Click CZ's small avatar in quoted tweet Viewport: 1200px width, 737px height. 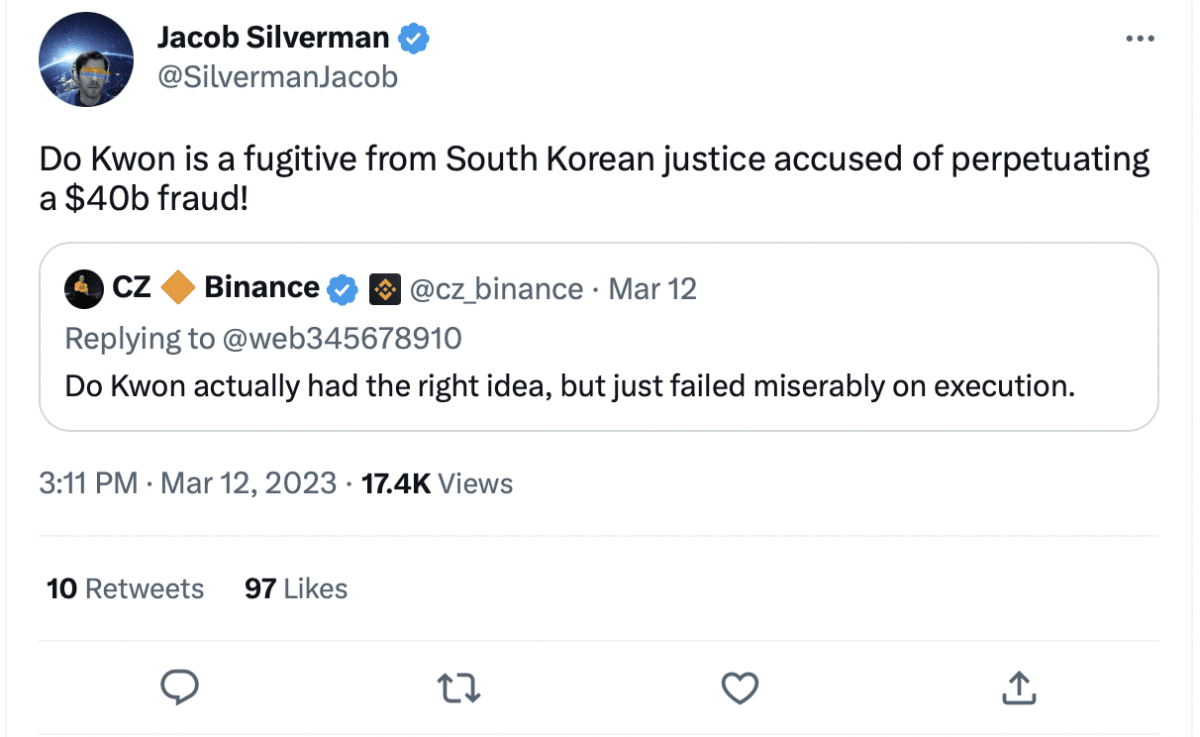[x=82, y=289]
